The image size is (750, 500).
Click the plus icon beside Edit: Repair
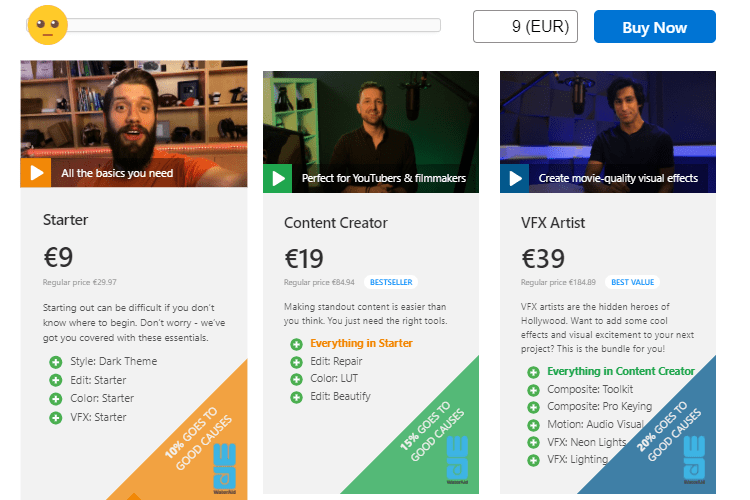click(297, 362)
